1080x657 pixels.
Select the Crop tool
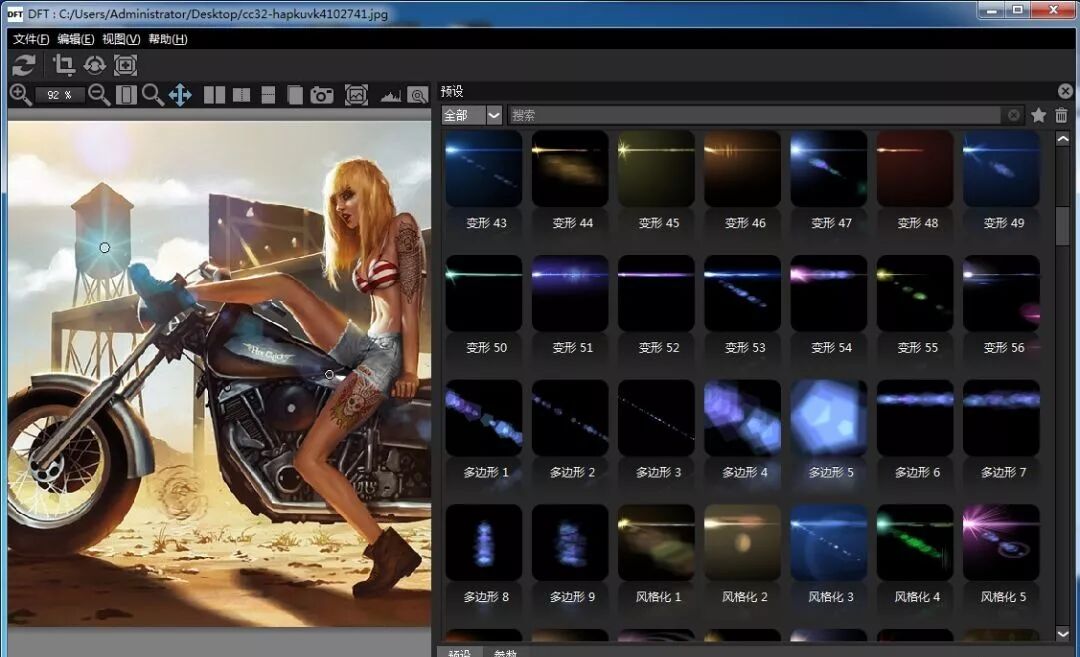[x=62, y=65]
